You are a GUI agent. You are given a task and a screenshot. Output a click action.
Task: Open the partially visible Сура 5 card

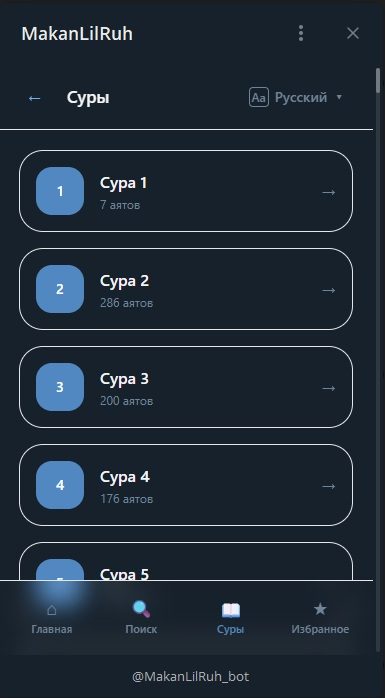tap(186, 561)
